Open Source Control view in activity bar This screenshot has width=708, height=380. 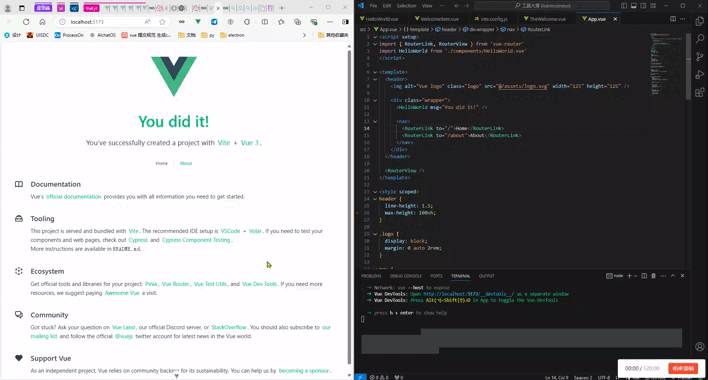click(x=699, y=56)
